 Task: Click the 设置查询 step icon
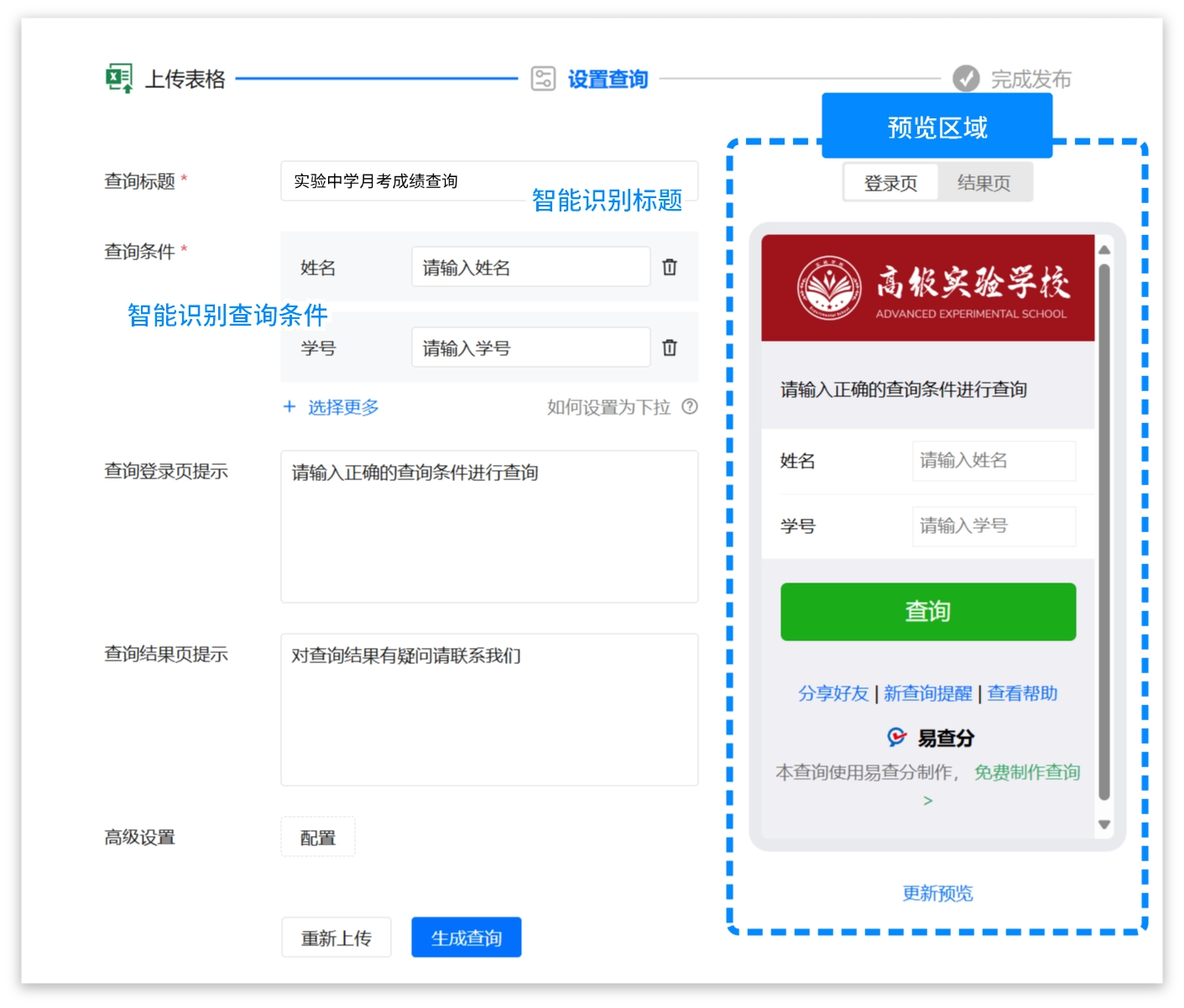[544, 78]
